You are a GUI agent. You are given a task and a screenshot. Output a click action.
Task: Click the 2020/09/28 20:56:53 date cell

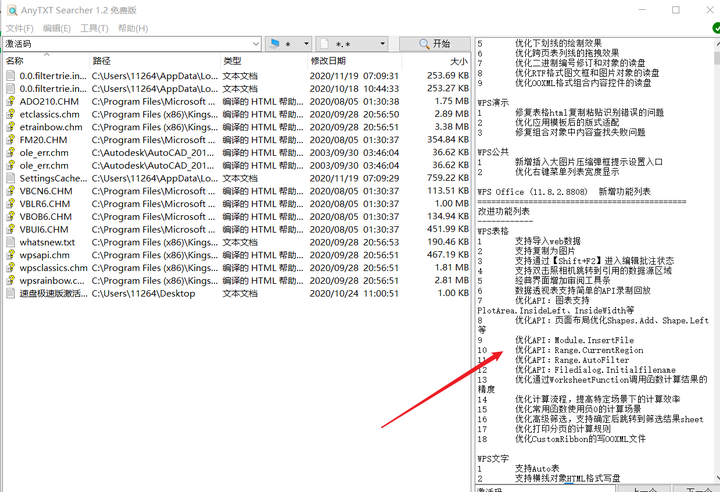tap(354, 242)
